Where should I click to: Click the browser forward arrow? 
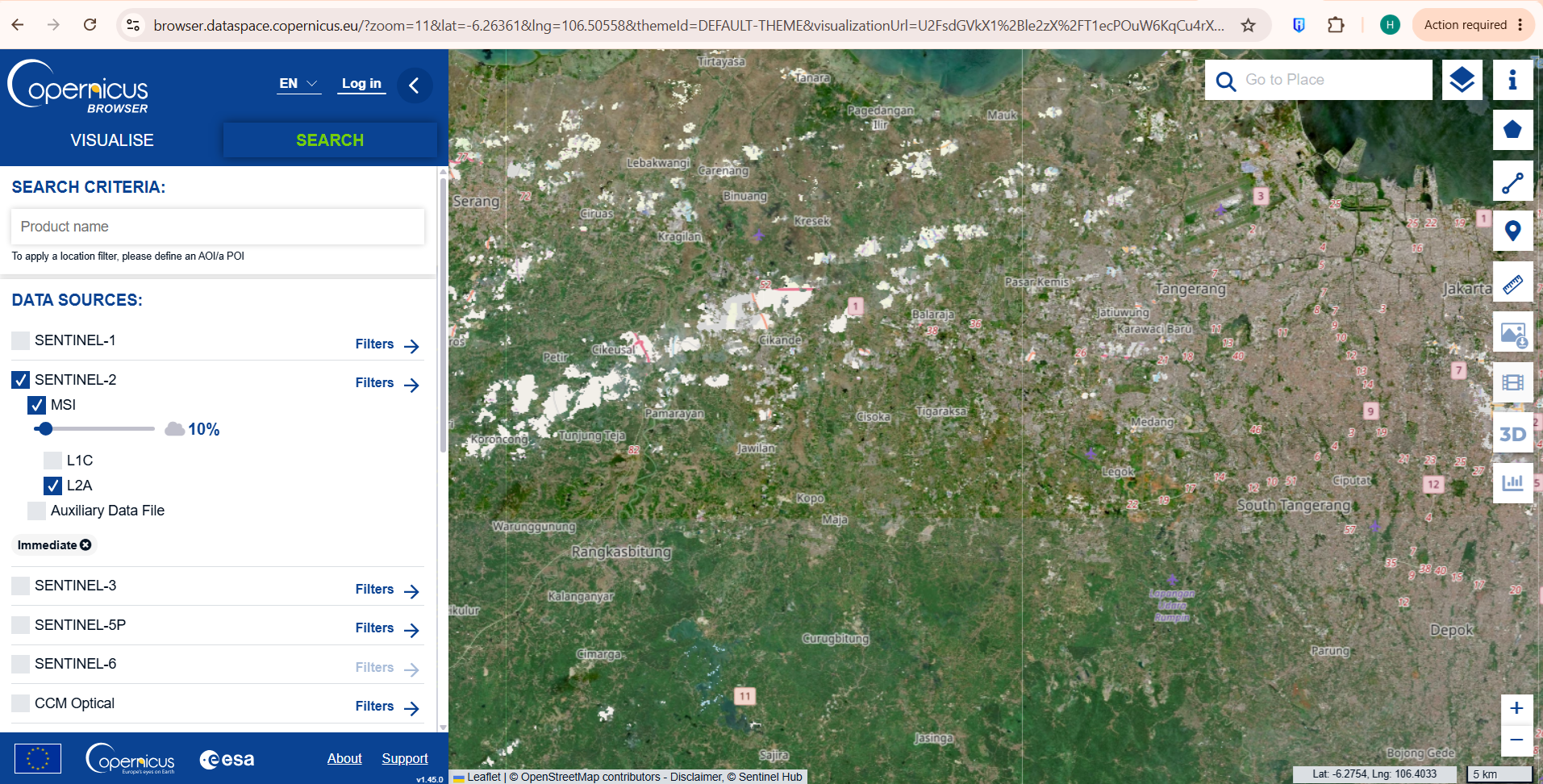53,25
